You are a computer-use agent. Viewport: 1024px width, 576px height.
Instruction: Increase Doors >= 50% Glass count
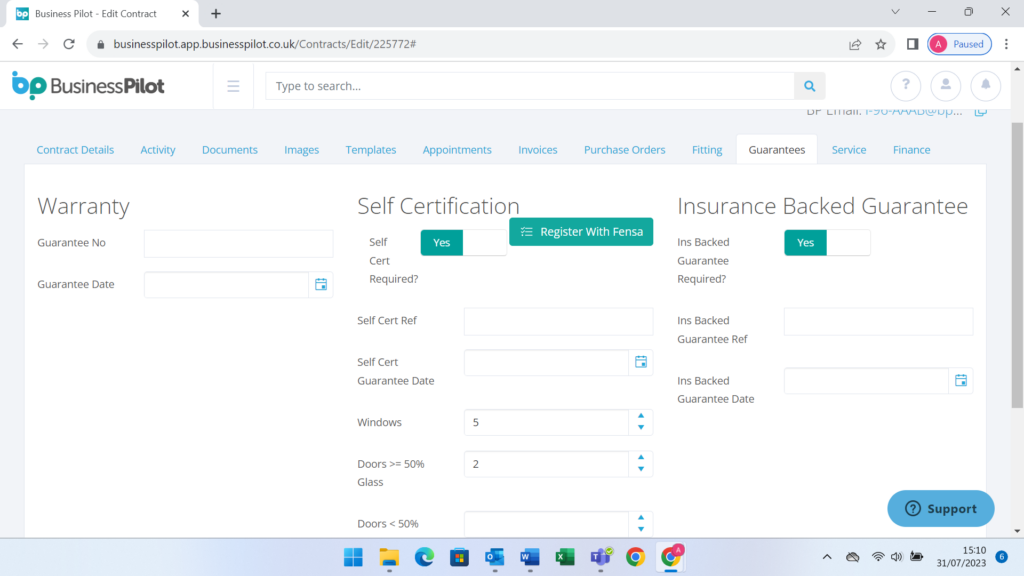[641, 458]
